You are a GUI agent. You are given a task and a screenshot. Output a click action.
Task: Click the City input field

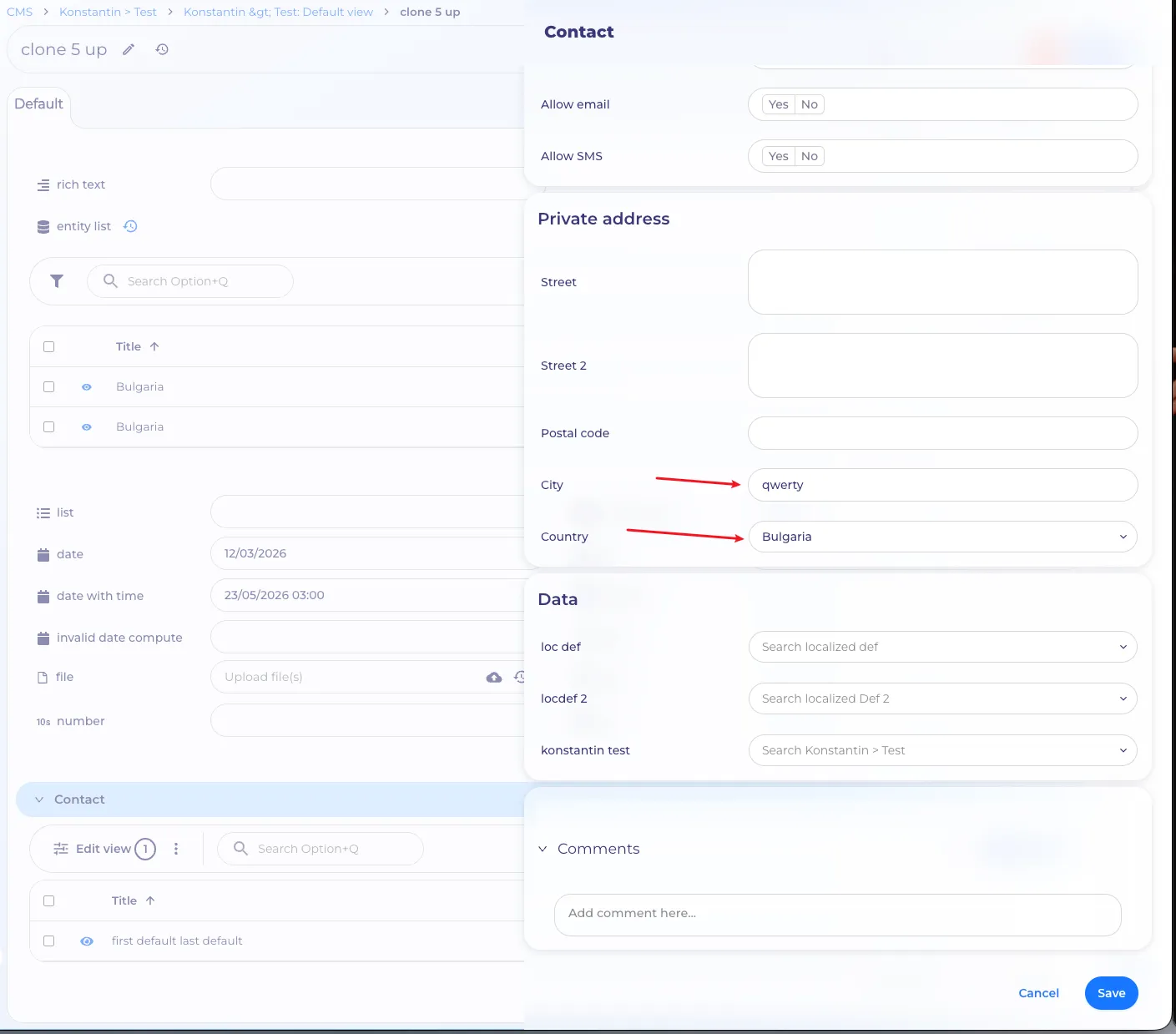point(943,485)
